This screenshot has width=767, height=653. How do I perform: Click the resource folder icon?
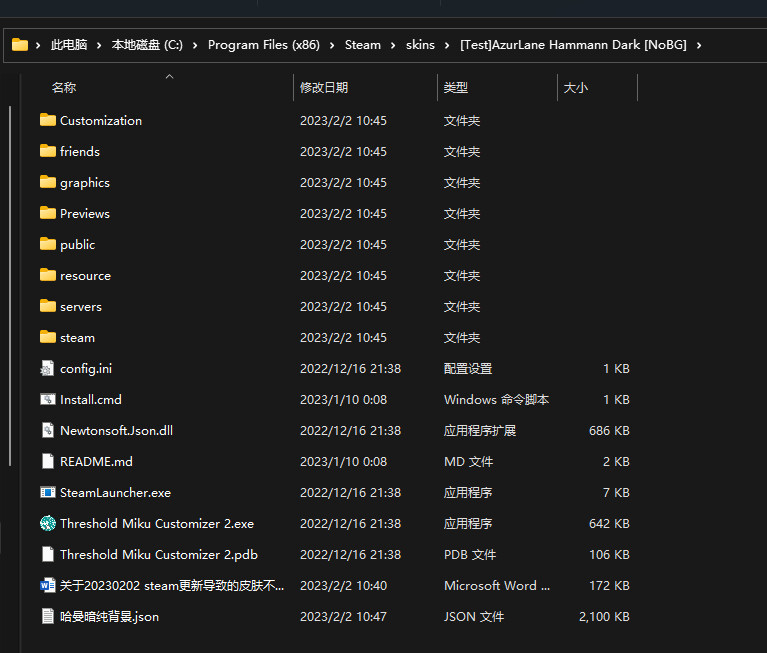click(47, 275)
